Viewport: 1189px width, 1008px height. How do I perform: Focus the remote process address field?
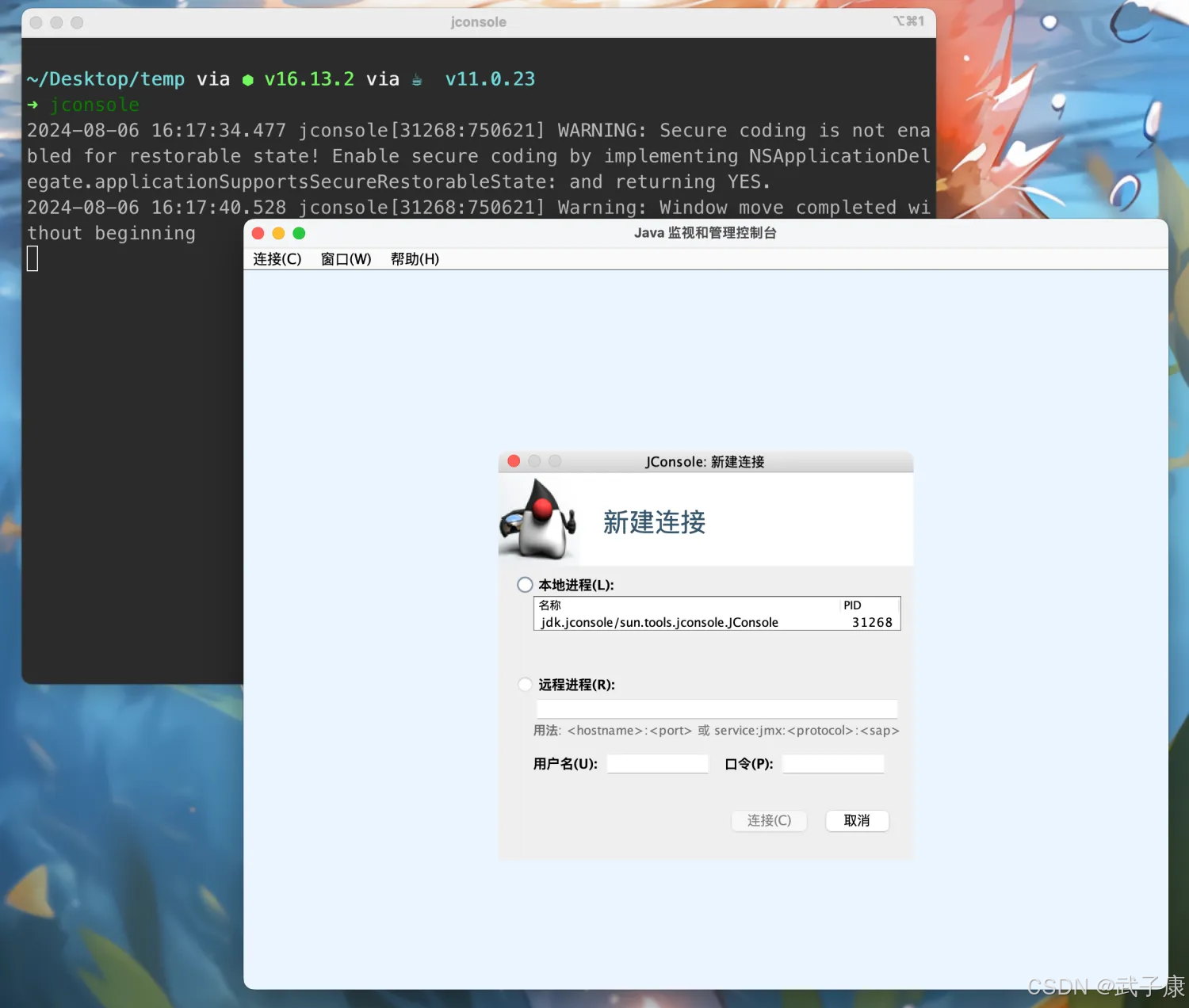[717, 708]
